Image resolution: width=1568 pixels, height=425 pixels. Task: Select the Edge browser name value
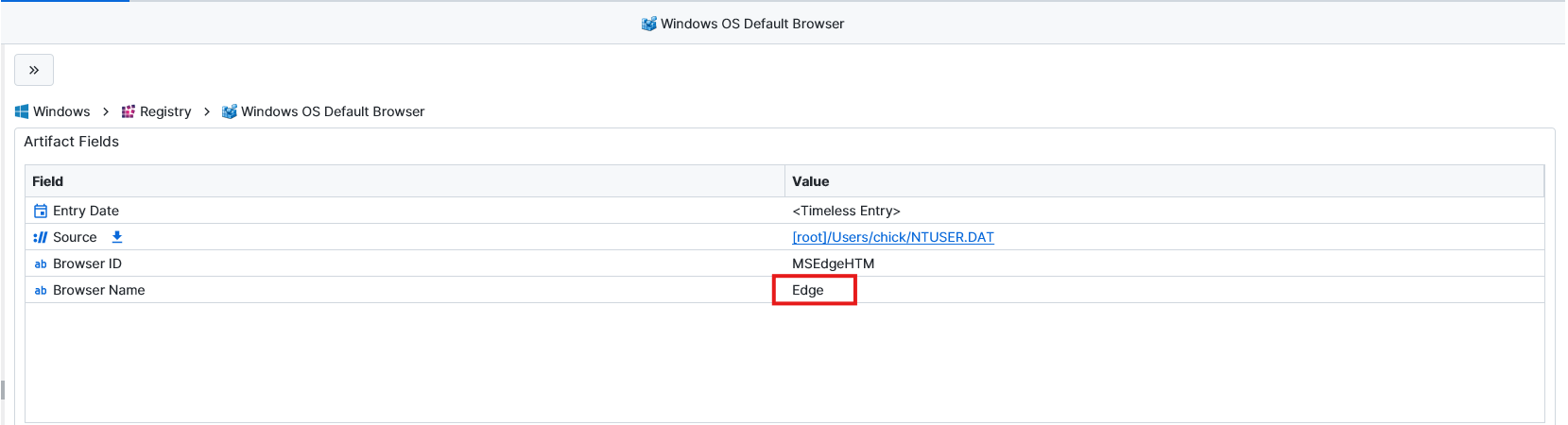point(808,290)
